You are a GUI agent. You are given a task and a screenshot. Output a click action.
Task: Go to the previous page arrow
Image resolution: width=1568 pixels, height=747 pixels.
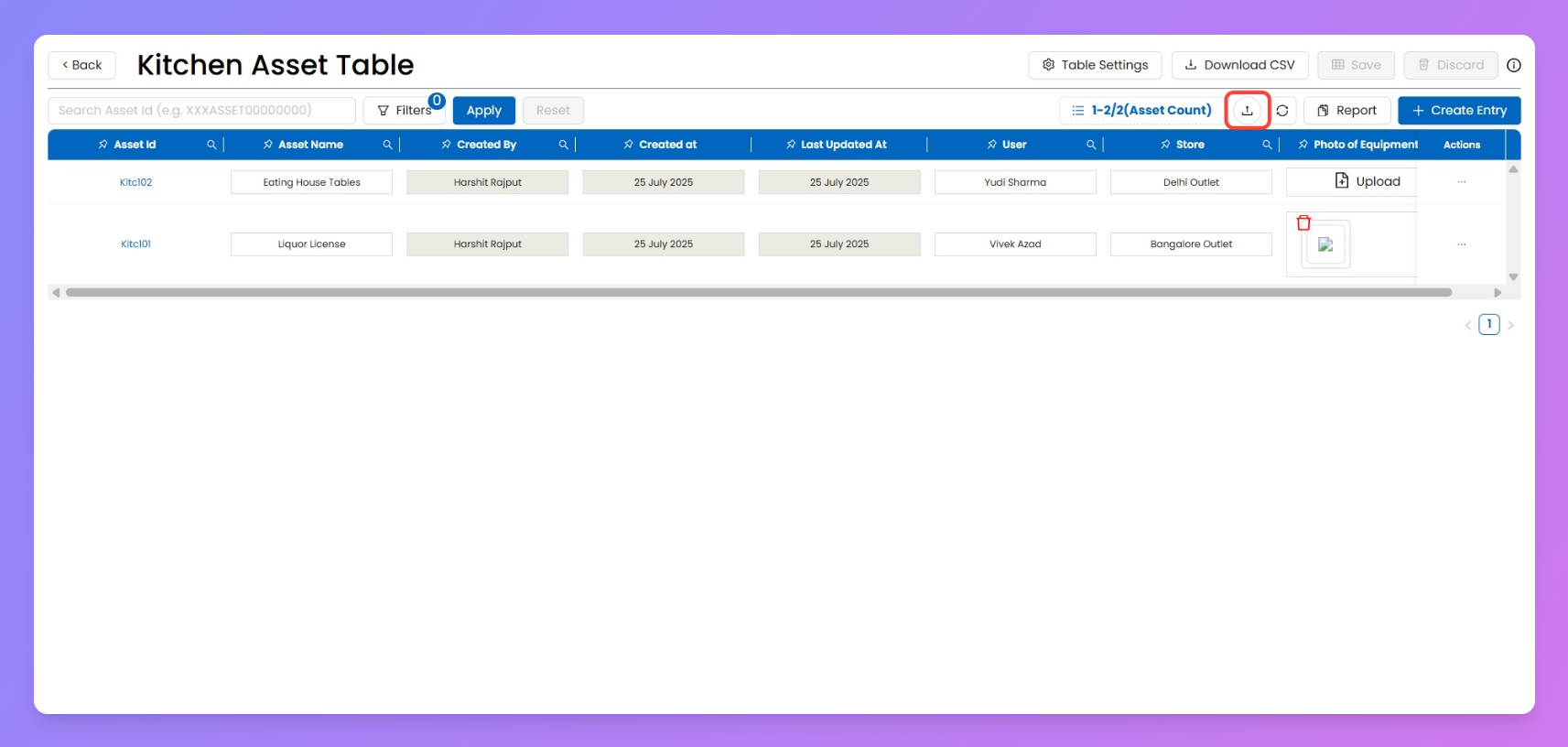pos(1468,325)
